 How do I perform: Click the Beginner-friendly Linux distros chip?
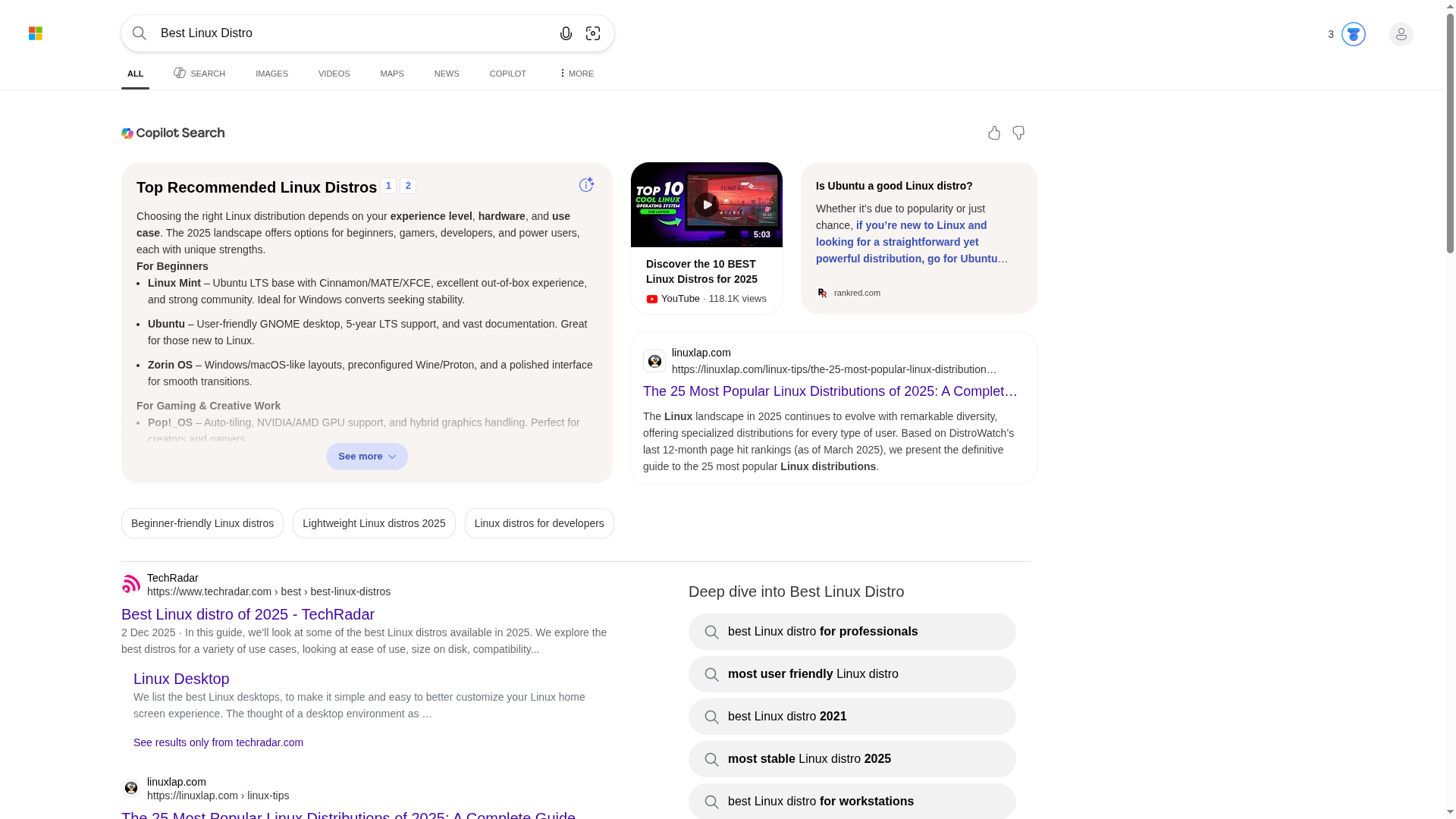click(202, 522)
